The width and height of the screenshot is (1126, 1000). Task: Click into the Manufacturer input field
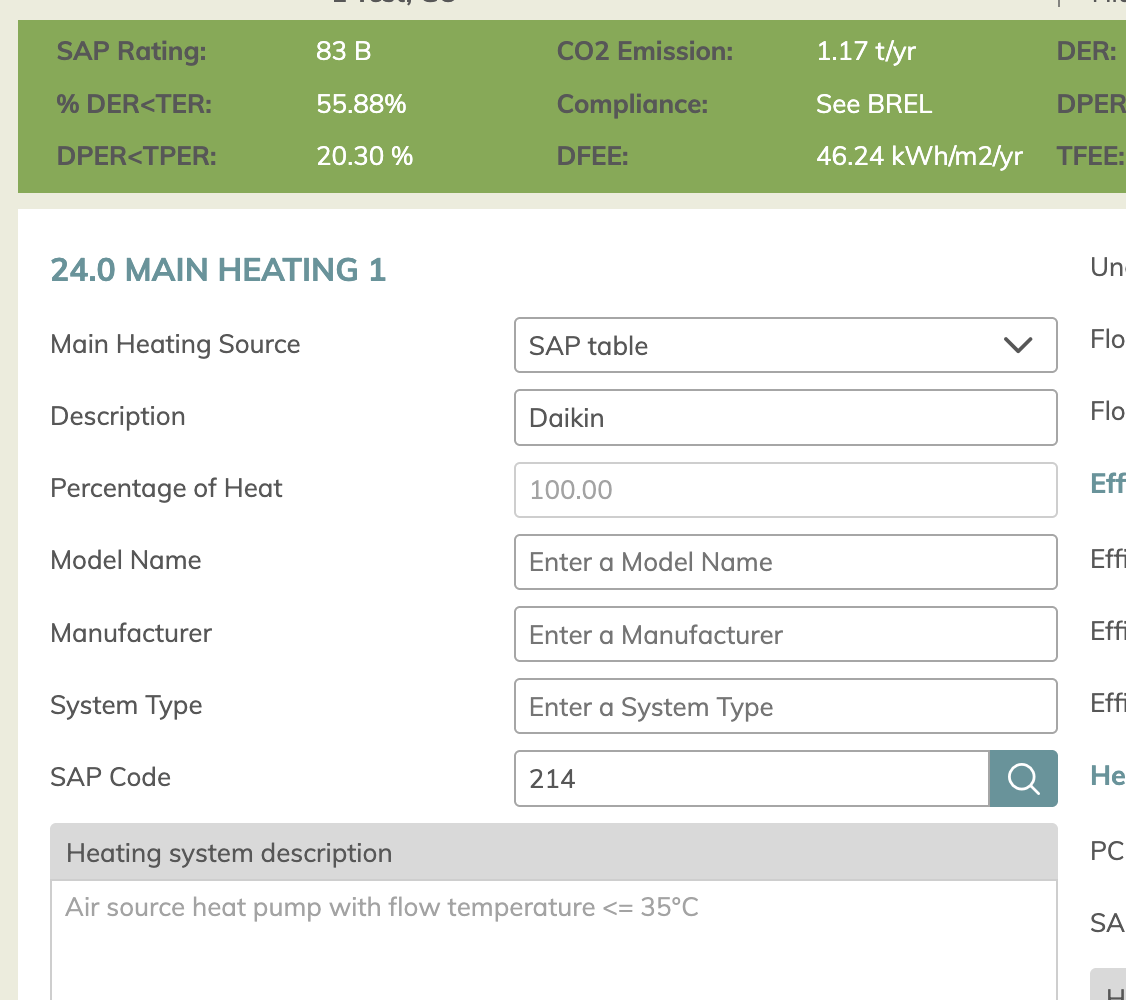[x=786, y=635]
